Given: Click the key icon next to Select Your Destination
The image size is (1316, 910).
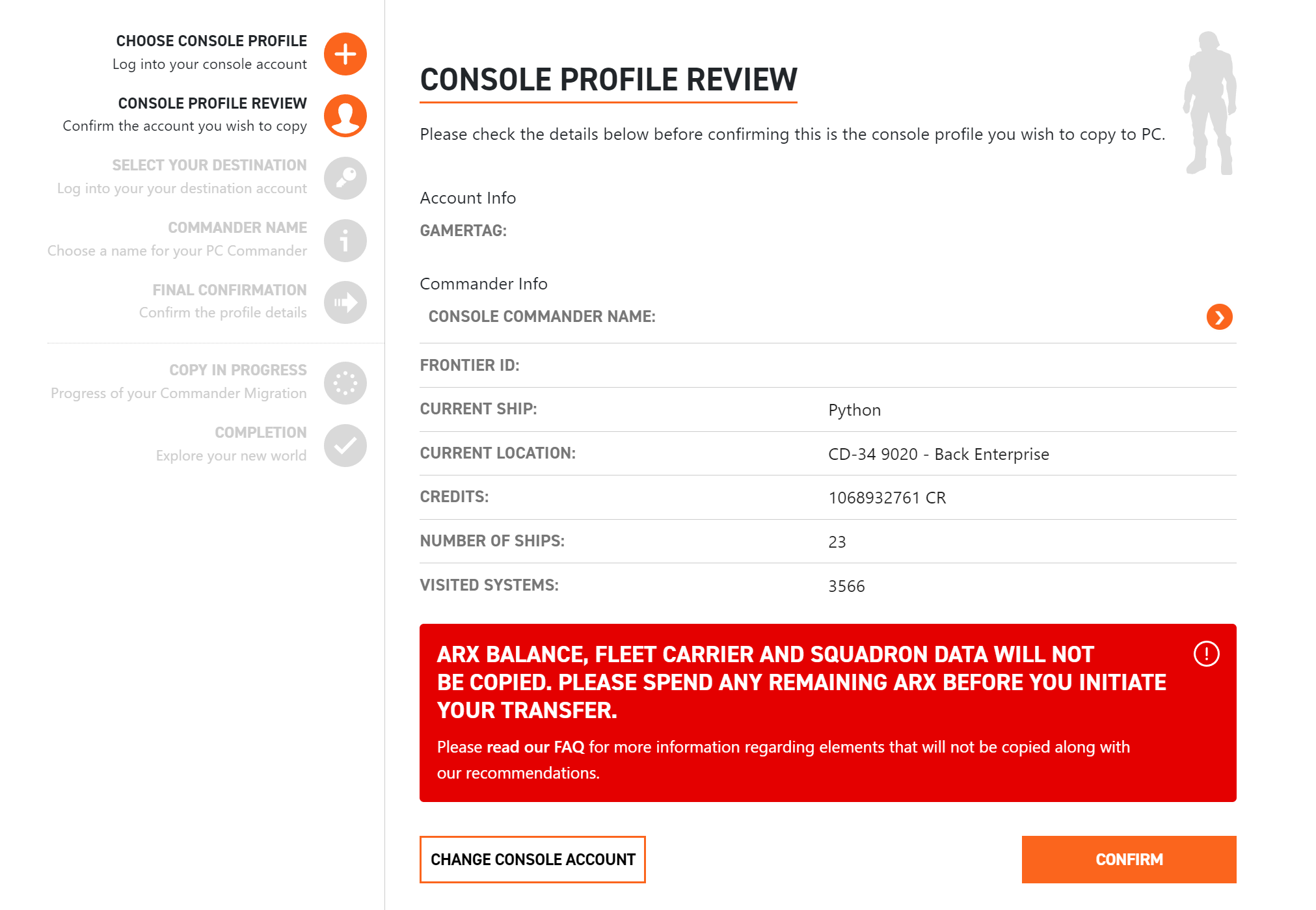Looking at the screenshot, I should point(345,178).
